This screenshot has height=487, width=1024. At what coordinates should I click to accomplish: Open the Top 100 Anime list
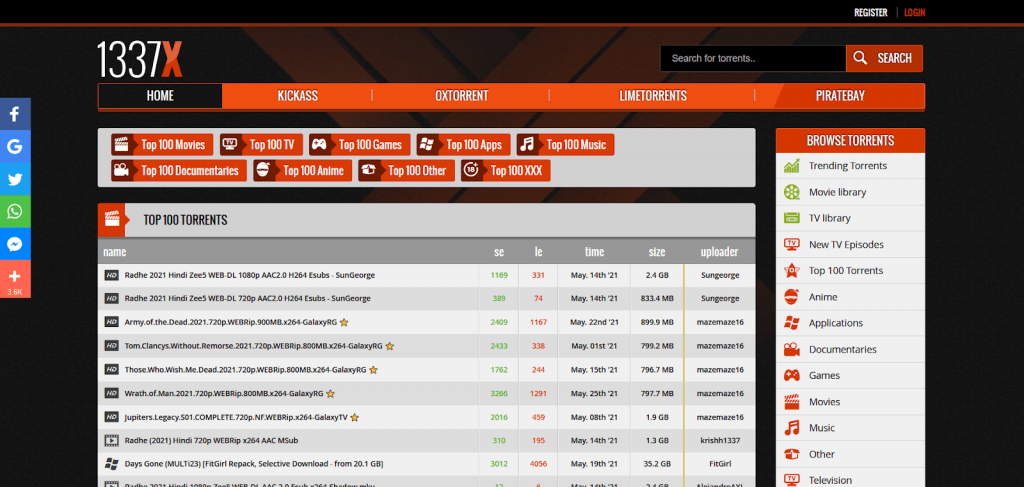pyautogui.click(x=303, y=170)
